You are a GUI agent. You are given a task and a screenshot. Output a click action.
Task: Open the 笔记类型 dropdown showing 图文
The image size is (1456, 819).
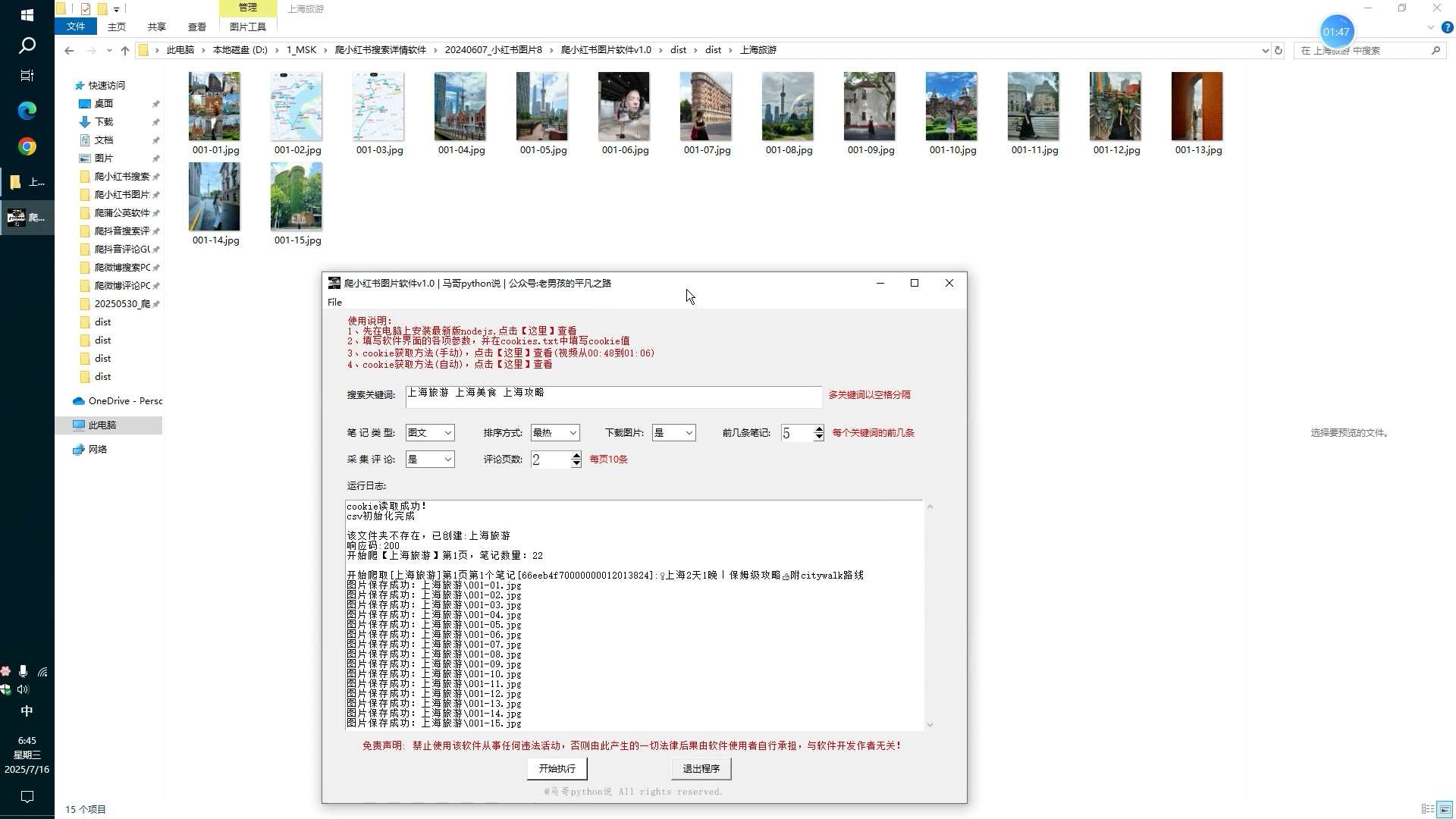tap(430, 432)
